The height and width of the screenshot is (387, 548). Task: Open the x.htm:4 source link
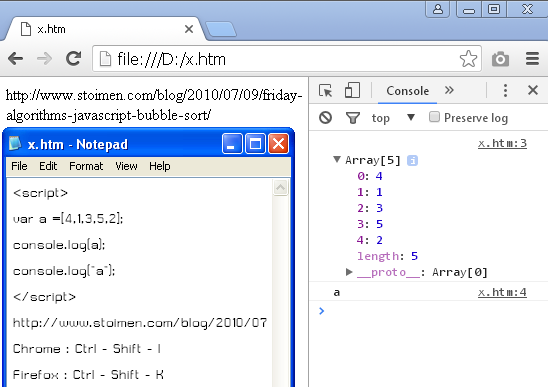tap(502, 292)
